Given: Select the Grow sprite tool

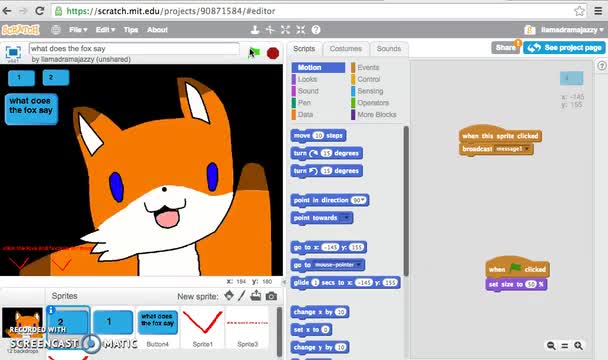Looking at the screenshot, I should pos(285,29).
